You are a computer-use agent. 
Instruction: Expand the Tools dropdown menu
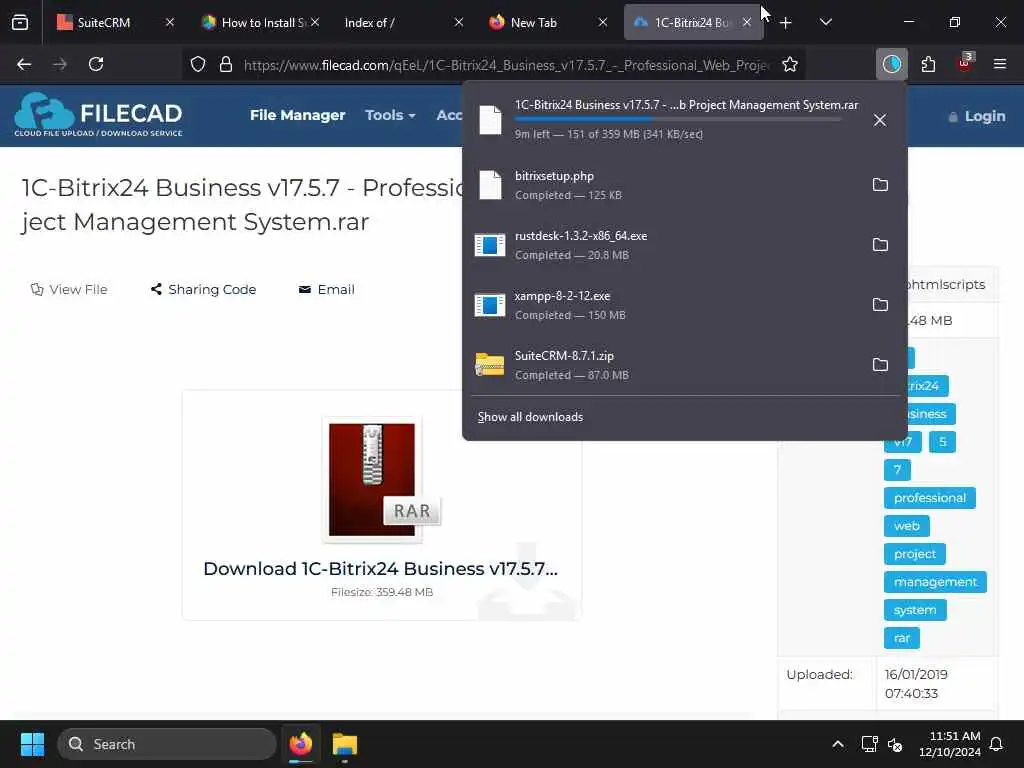[x=390, y=115]
